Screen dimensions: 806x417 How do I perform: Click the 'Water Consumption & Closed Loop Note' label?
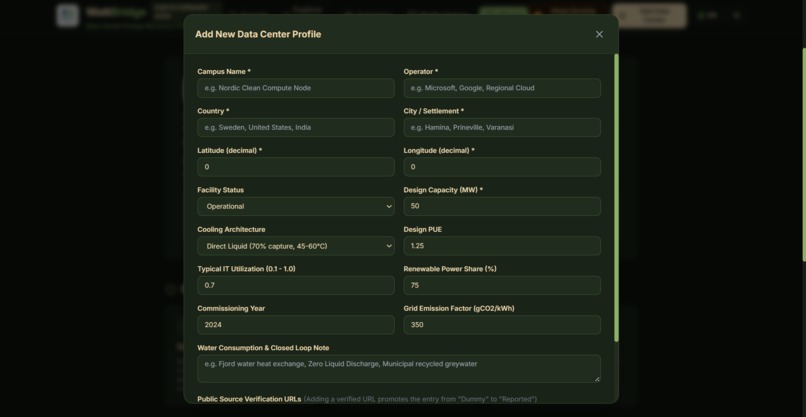[263, 348]
